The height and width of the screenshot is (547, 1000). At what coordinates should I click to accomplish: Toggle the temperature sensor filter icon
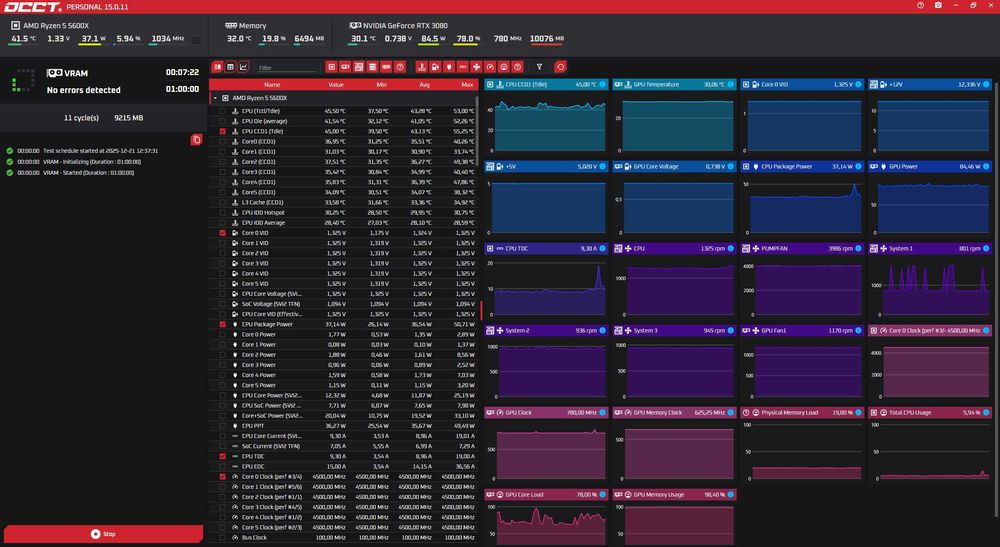point(421,67)
